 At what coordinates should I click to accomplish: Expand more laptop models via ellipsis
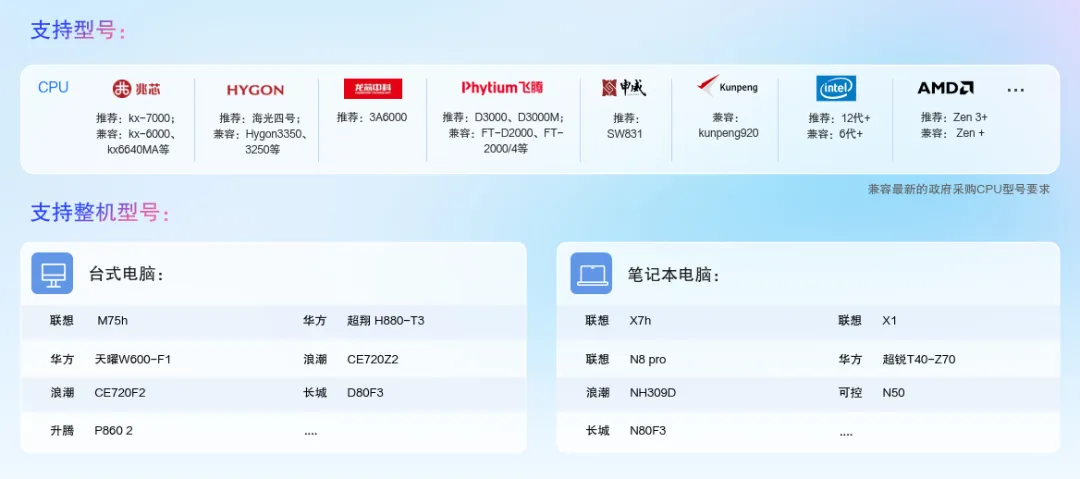(846, 431)
